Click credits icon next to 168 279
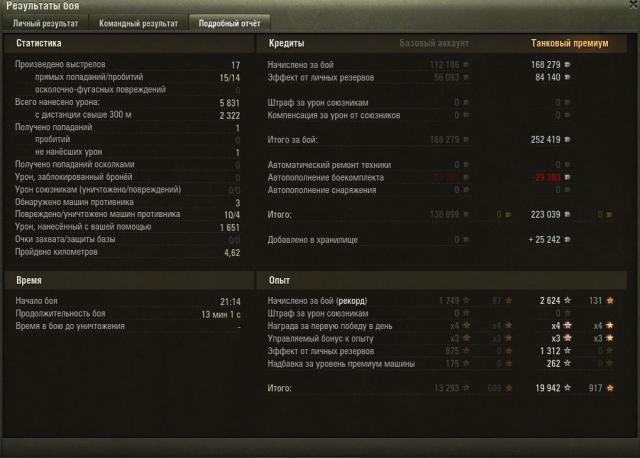The width and height of the screenshot is (640, 458). click(x=567, y=64)
